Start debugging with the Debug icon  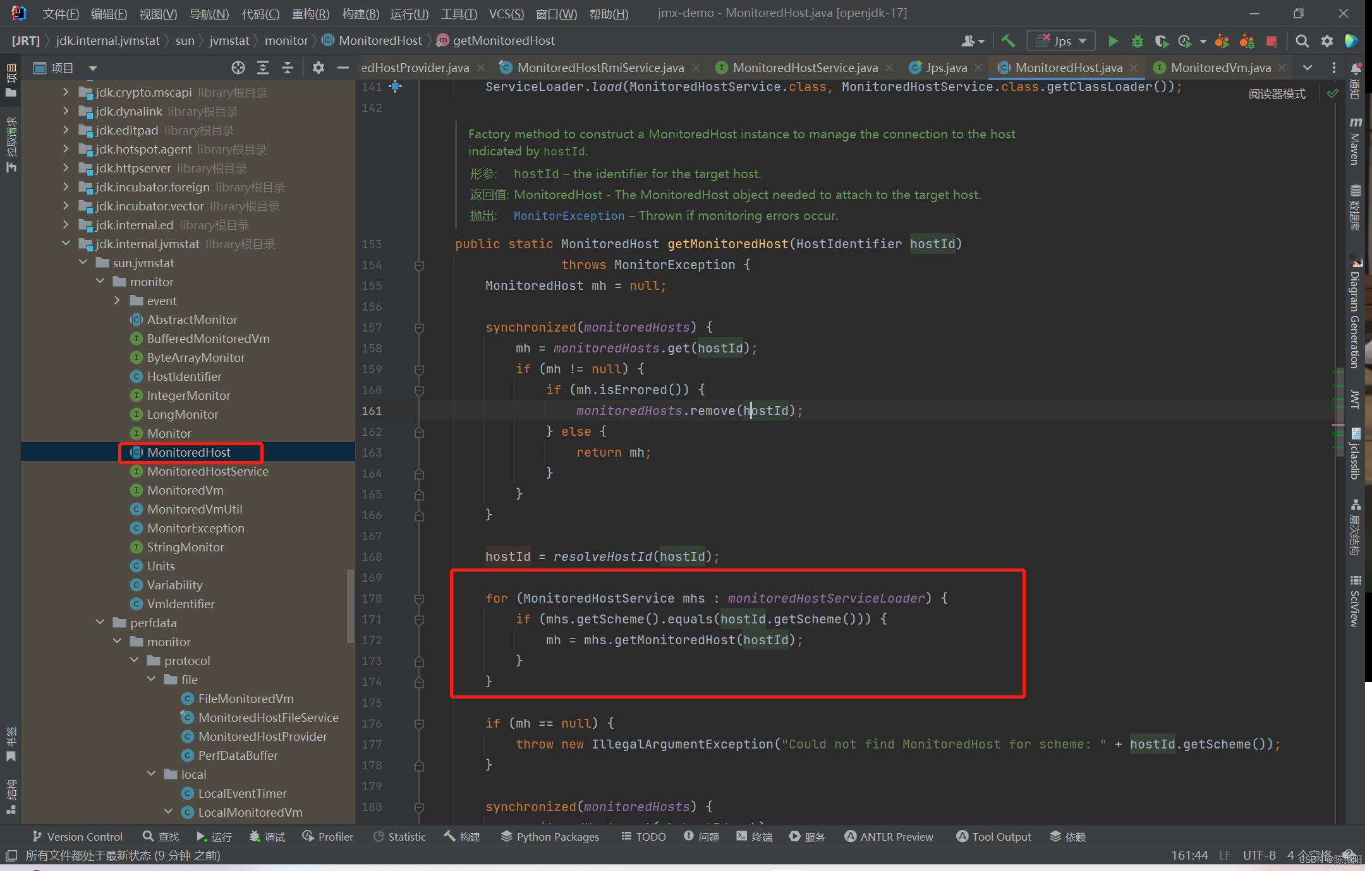tap(1137, 40)
